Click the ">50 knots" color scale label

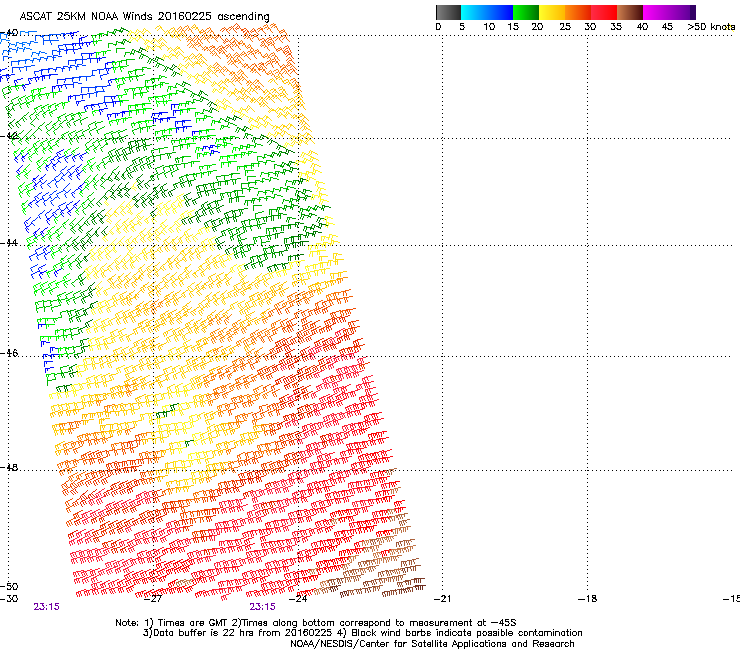[711, 26]
